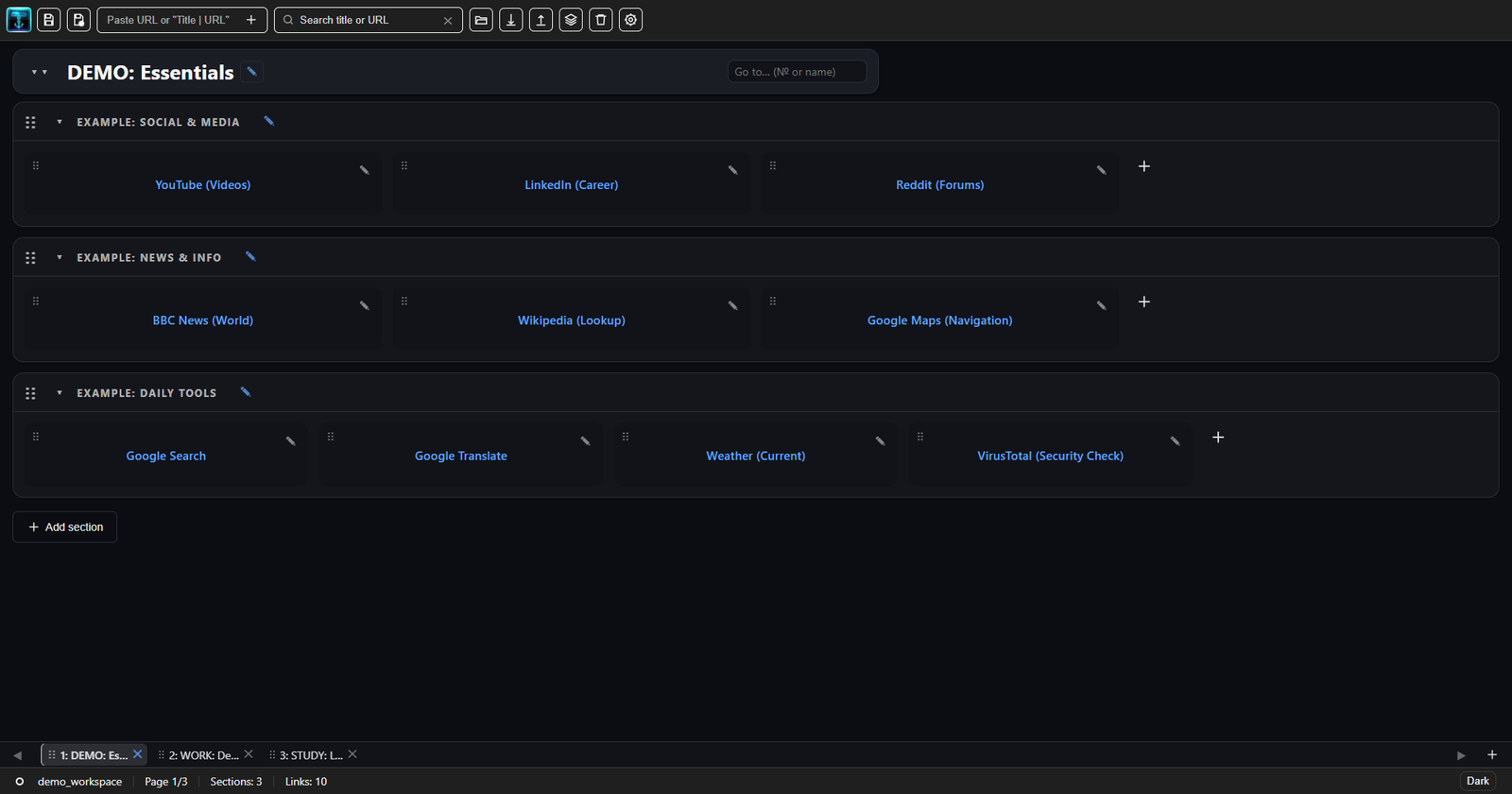Add link to Daily Tools section
Screen dimensions: 1512x794
tap(1218, 438)
